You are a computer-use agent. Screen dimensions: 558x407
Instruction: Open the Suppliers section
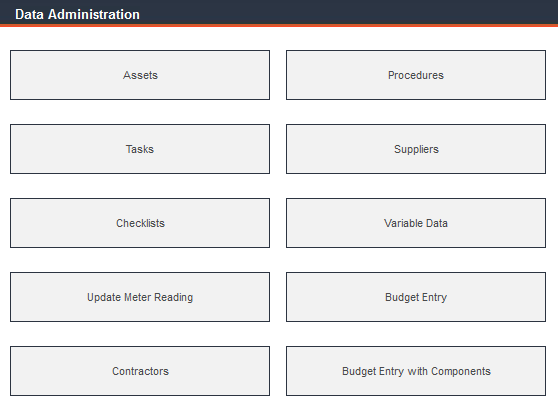click(416, 149)
